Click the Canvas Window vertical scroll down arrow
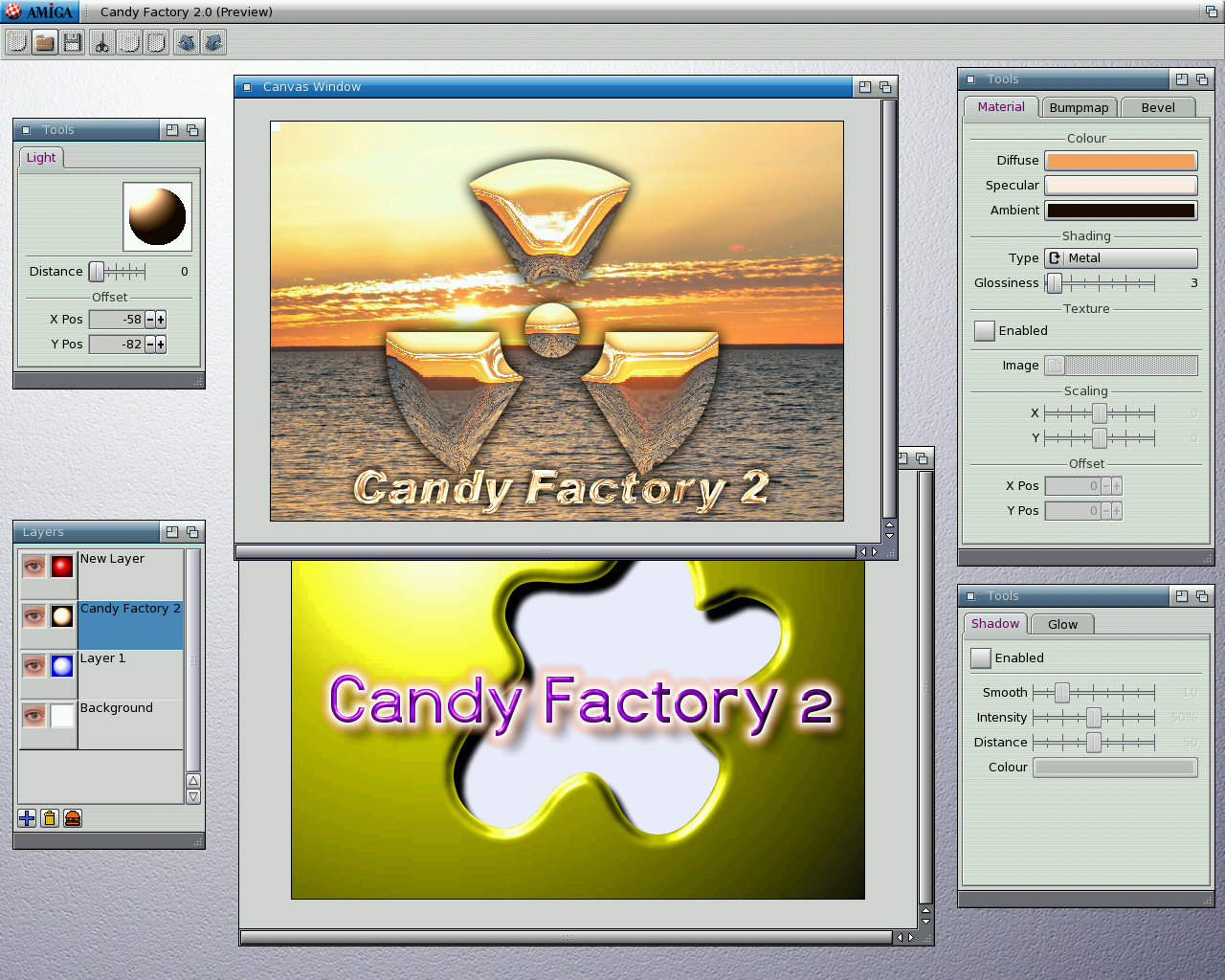 890,536
